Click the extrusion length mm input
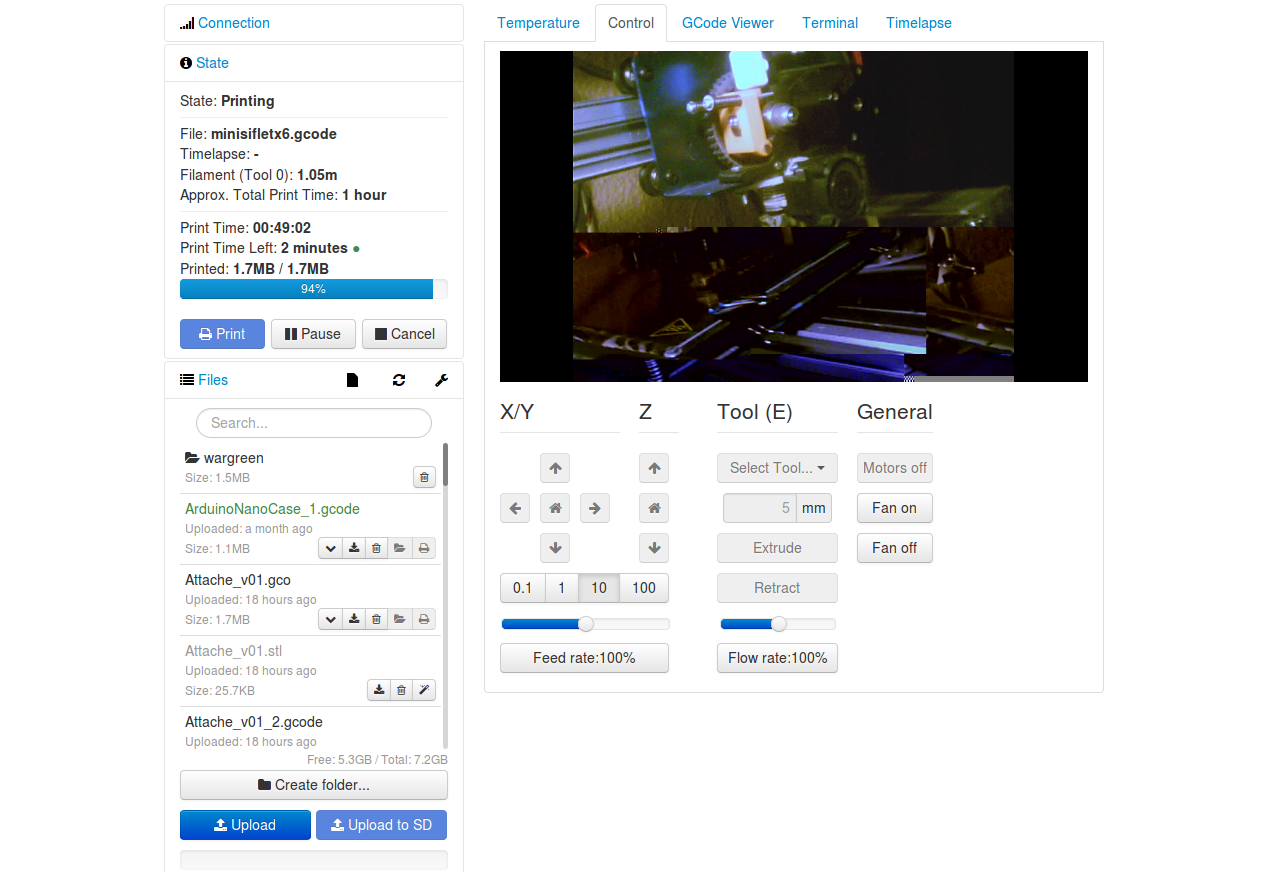The image size is (1267, 872). tap(760, 508)
